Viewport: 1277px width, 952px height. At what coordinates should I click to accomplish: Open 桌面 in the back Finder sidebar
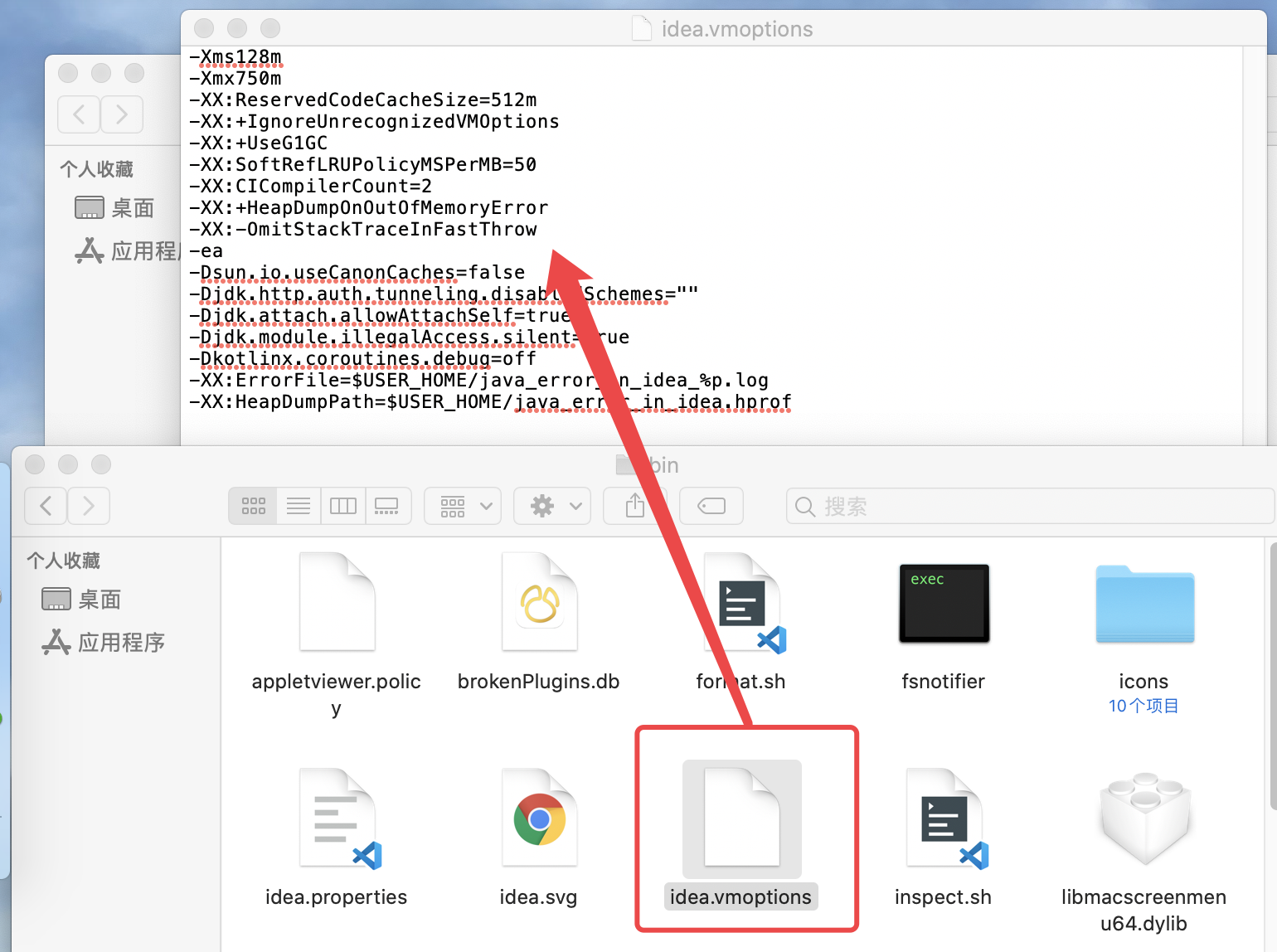click(x=114, y=208)
